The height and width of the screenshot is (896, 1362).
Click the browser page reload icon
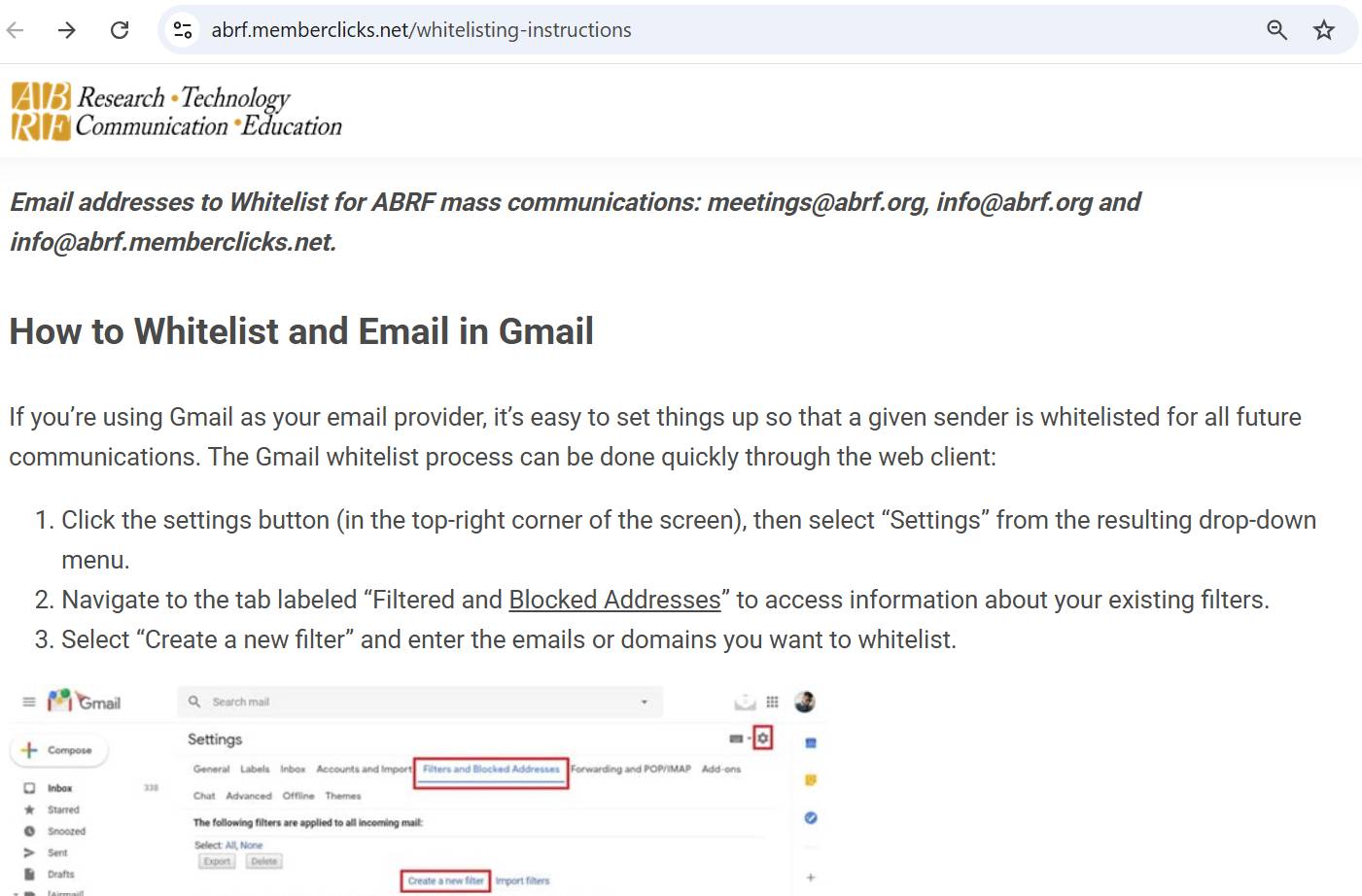click(x=120, y=29)
